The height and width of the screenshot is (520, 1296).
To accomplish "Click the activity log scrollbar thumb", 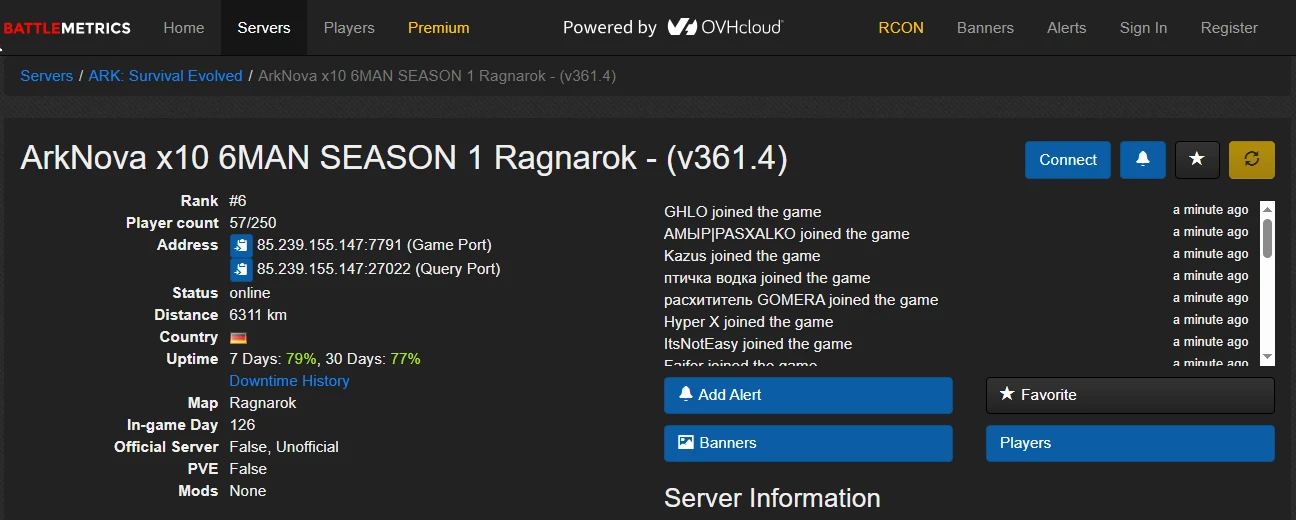I will (1267, 238).
